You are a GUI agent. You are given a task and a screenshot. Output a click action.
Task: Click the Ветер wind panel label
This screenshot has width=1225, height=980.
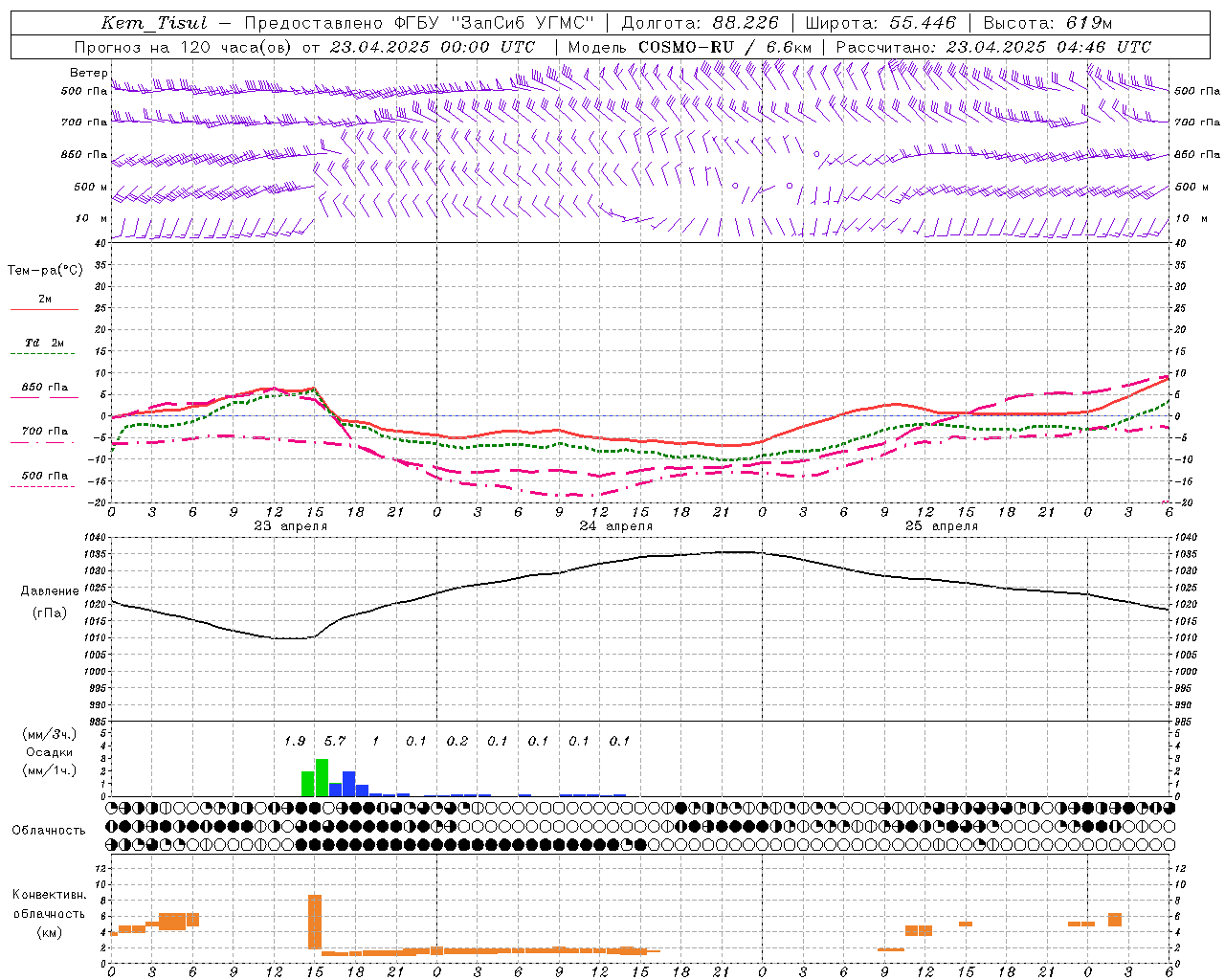[89, 73]
